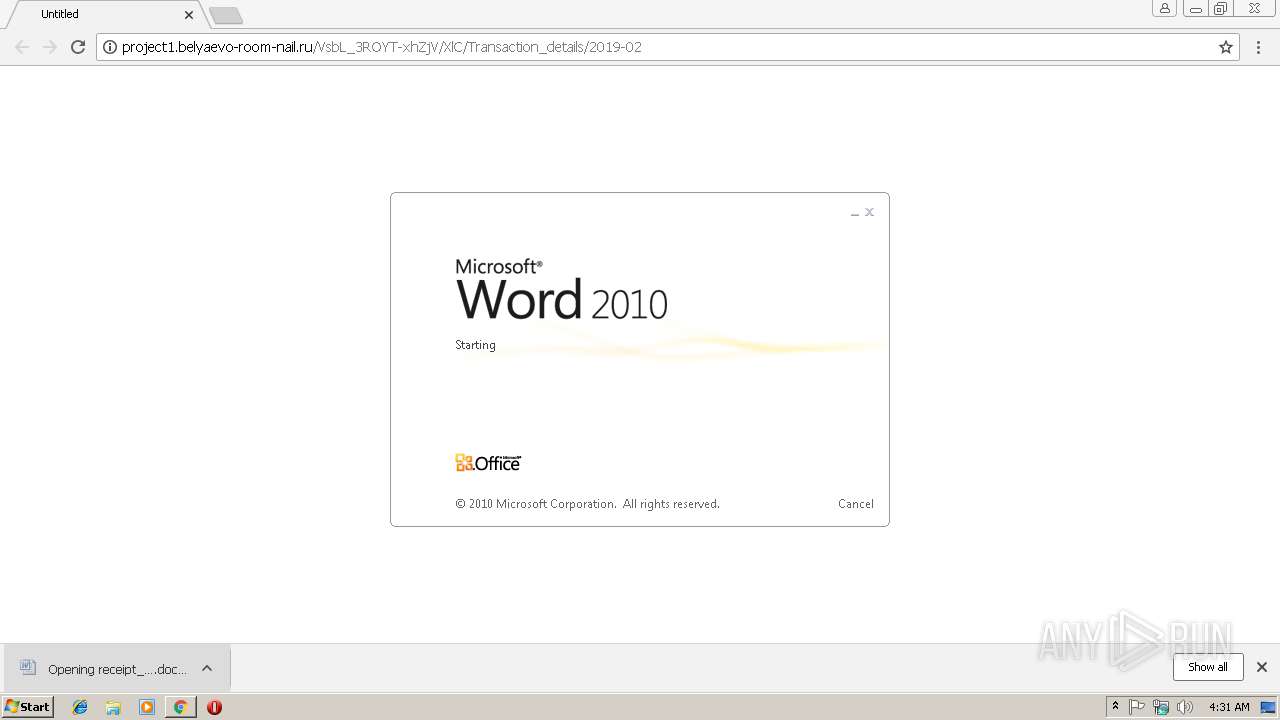Open Windows Media Player from taskbar

[147, 707]
